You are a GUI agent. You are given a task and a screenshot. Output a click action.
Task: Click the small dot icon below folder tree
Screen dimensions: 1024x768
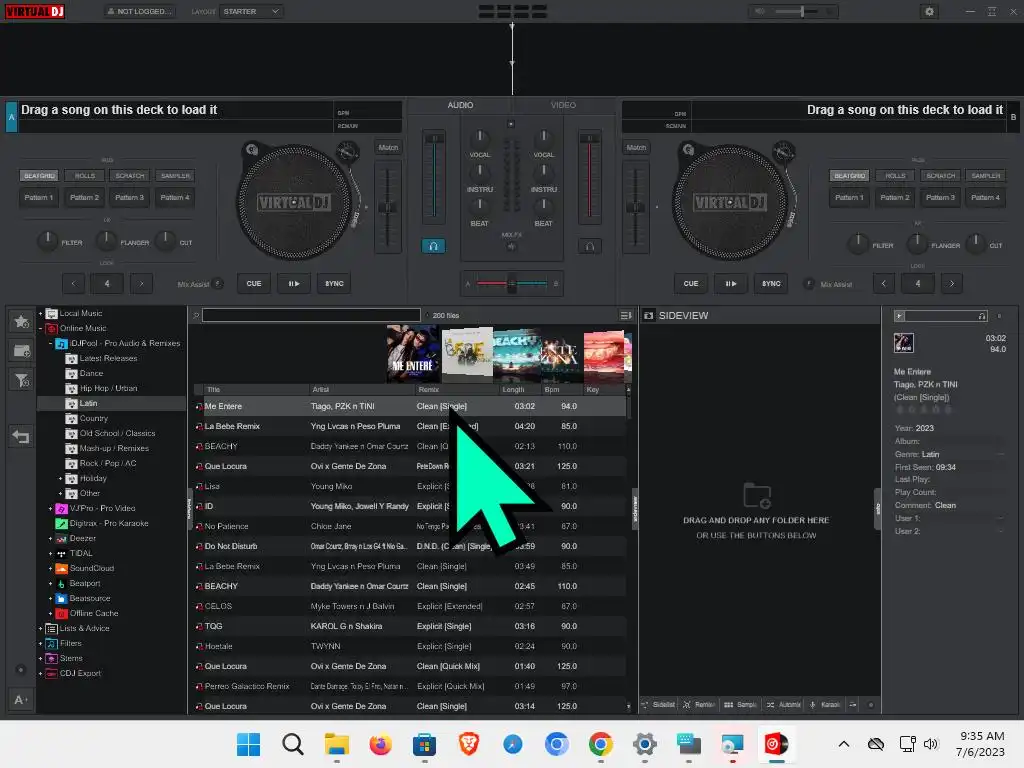(x=21, y=669)
